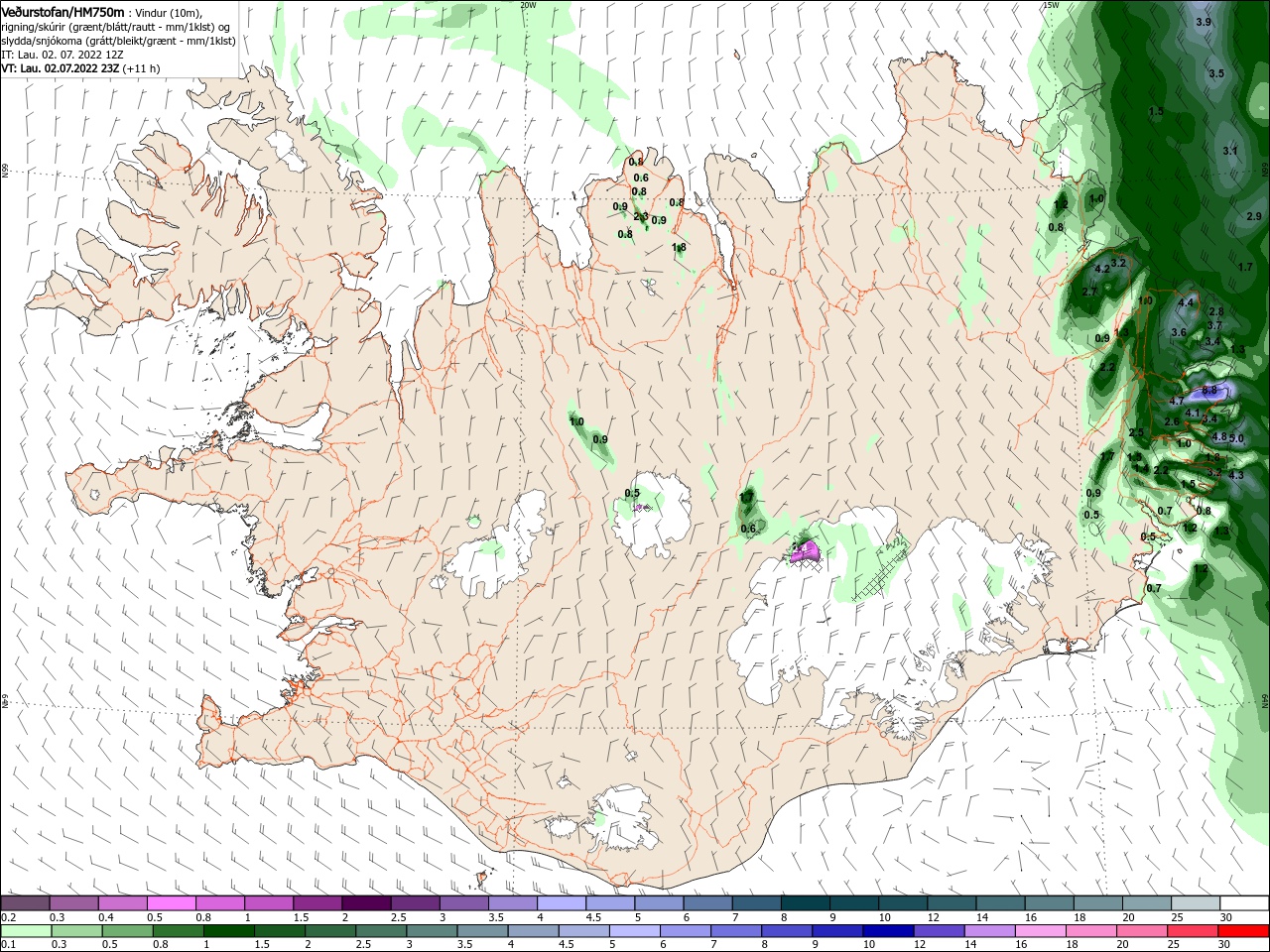Click the 2.9 value near the map's east edge
Viewport: 1270px width, 952px height.
(x=1254, y=216)
